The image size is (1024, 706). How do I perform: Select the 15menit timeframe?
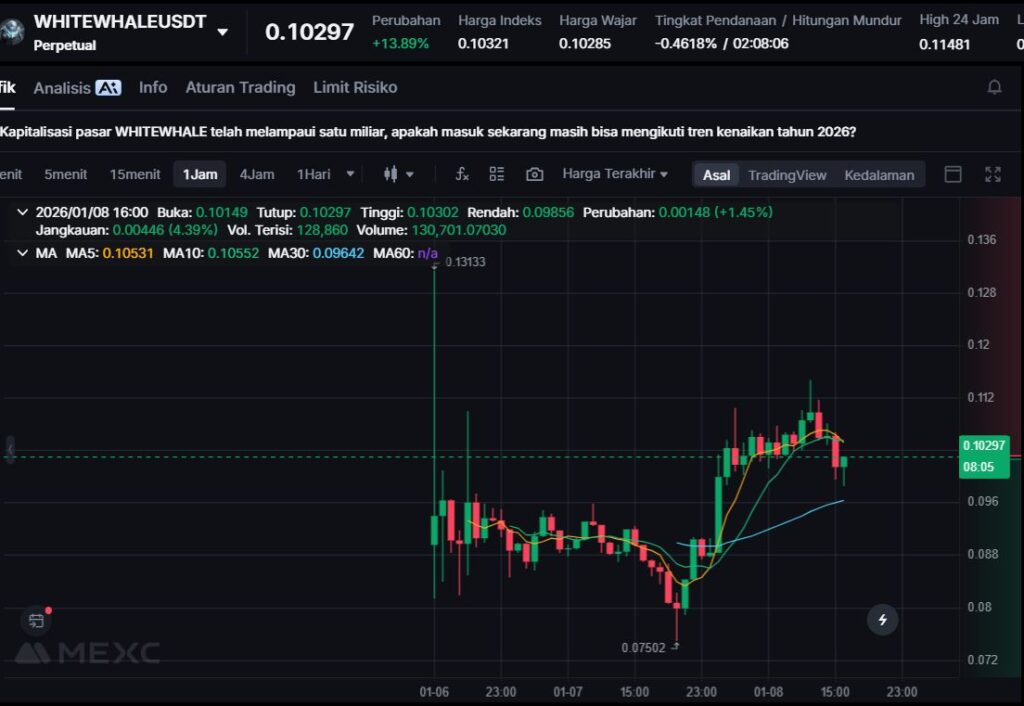[135, 174]
